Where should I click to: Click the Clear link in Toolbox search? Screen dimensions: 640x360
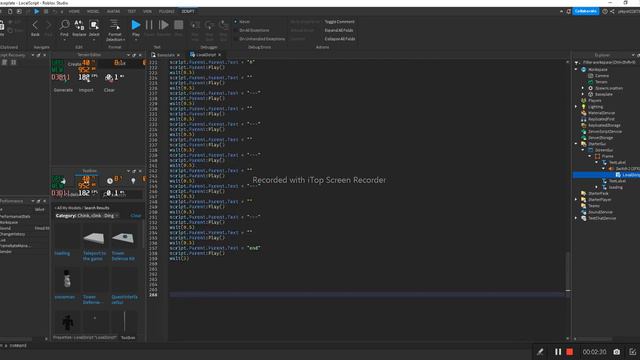136,216
